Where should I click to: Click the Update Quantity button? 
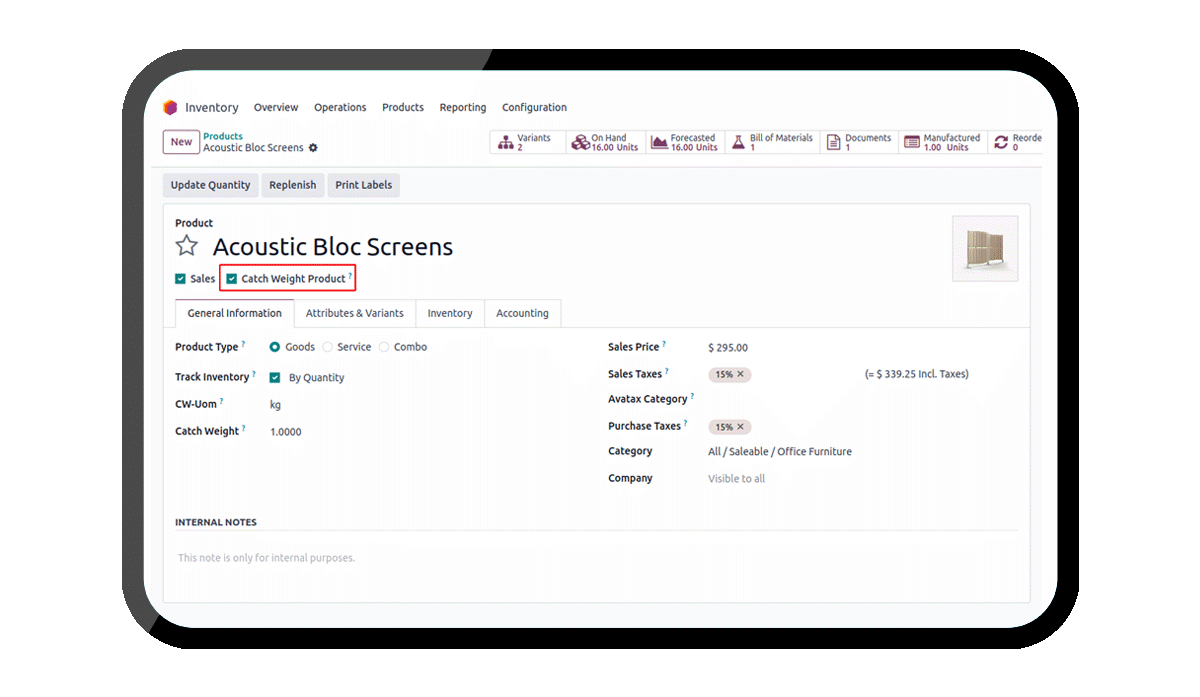point(210,185)
